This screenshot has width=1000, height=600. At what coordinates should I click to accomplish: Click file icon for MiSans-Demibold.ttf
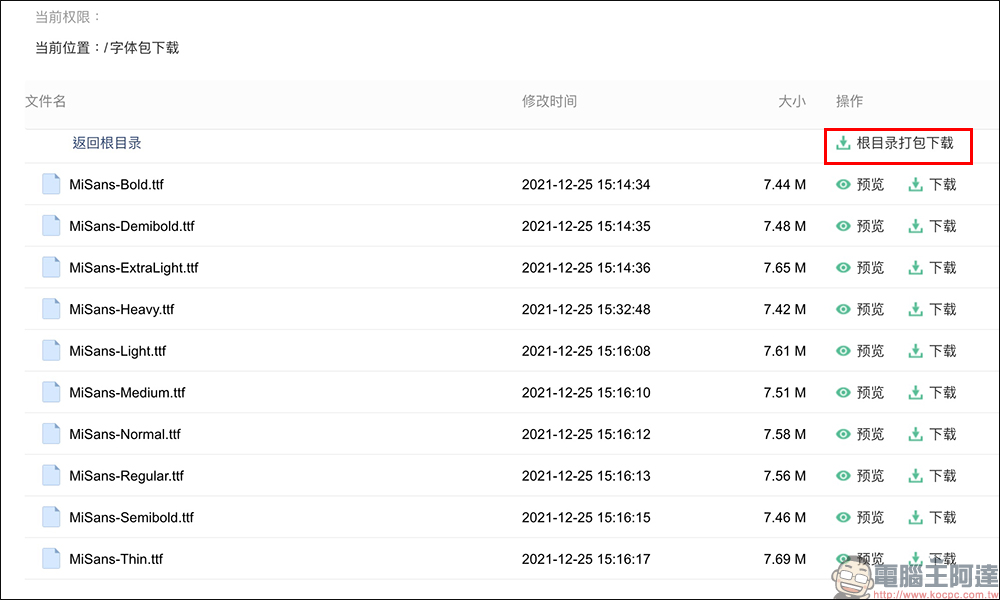pyautogui.click(x=51, y=225)
